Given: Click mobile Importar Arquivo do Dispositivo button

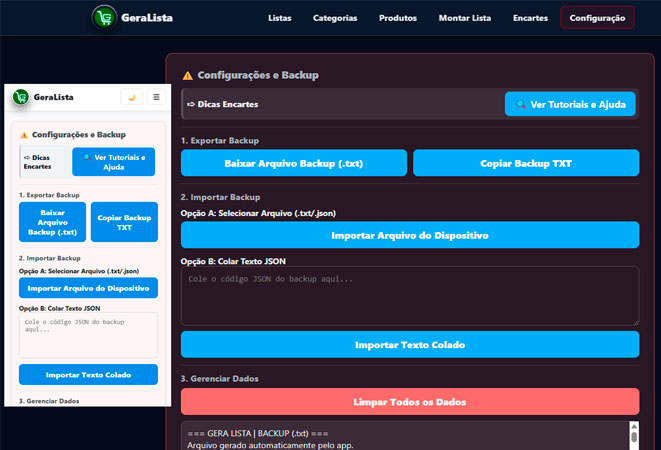Looking at the screenshot, I should click(x=89, y=288).
